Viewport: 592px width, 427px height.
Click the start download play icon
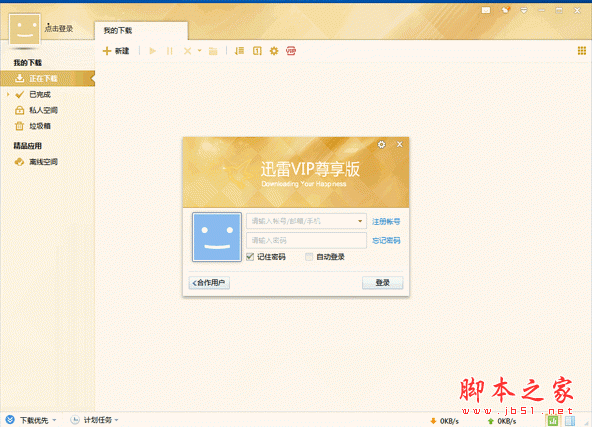pyautogui.click(x=153, y=51)
